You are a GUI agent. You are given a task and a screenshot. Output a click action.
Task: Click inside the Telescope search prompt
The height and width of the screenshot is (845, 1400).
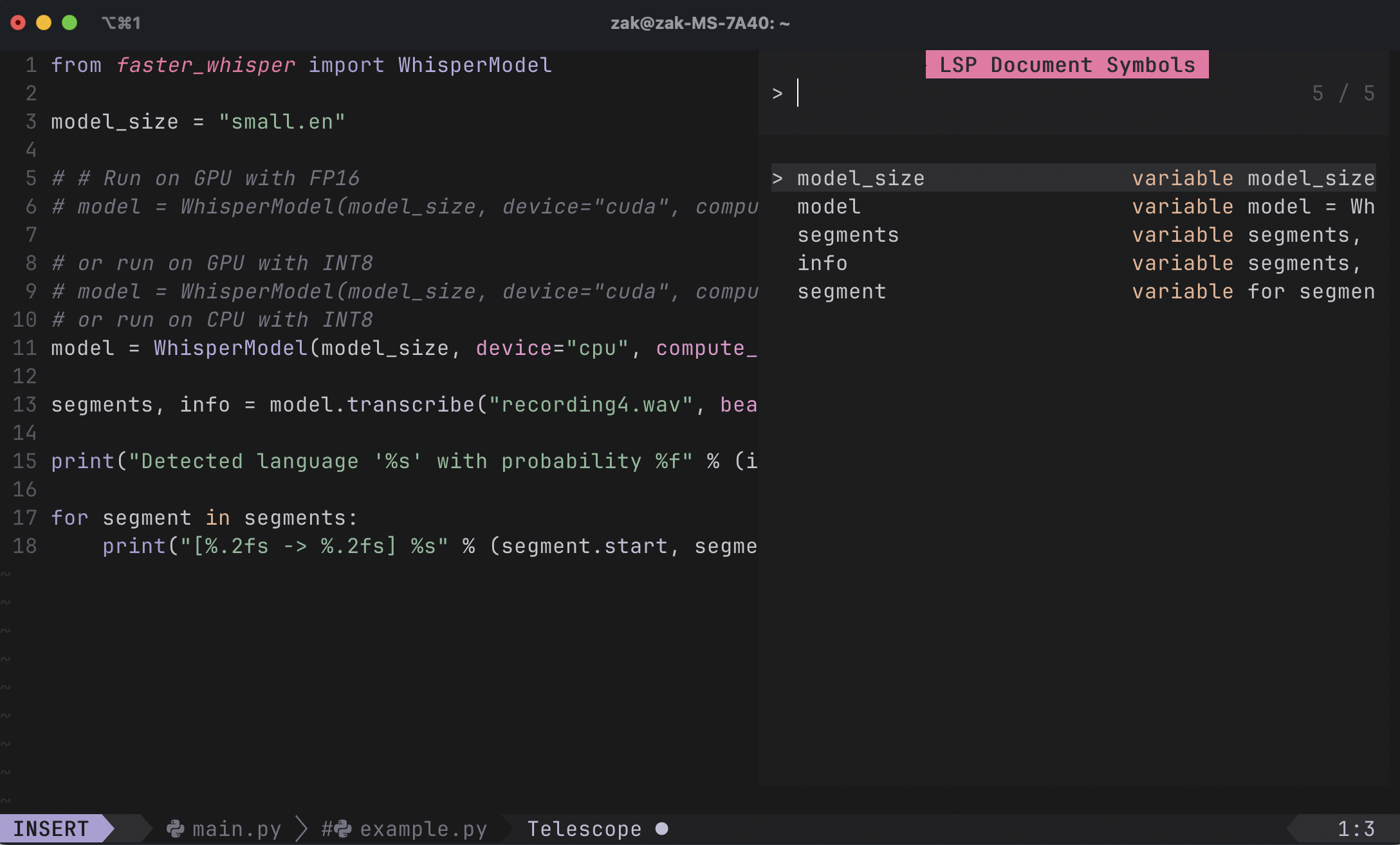[1029, 94]
